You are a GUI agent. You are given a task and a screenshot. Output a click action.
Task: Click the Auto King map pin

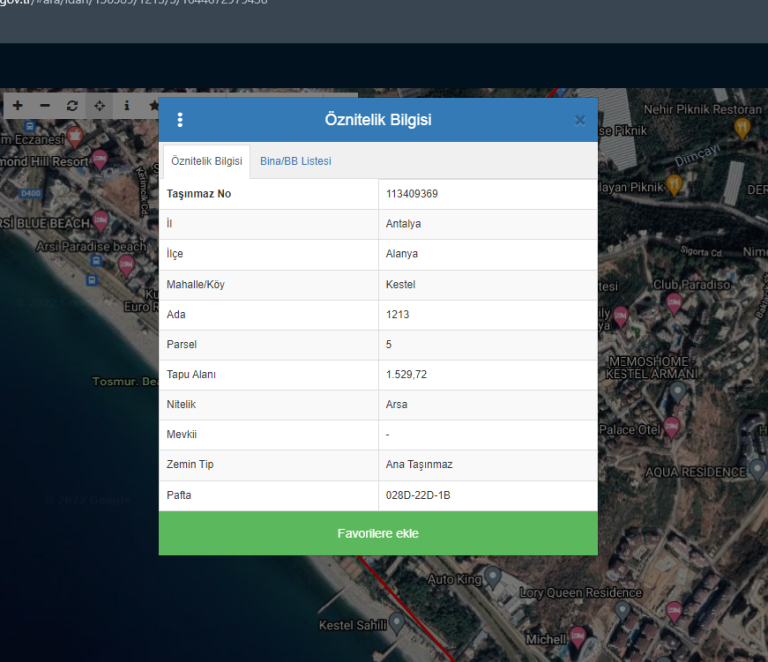tap(492, 577)
